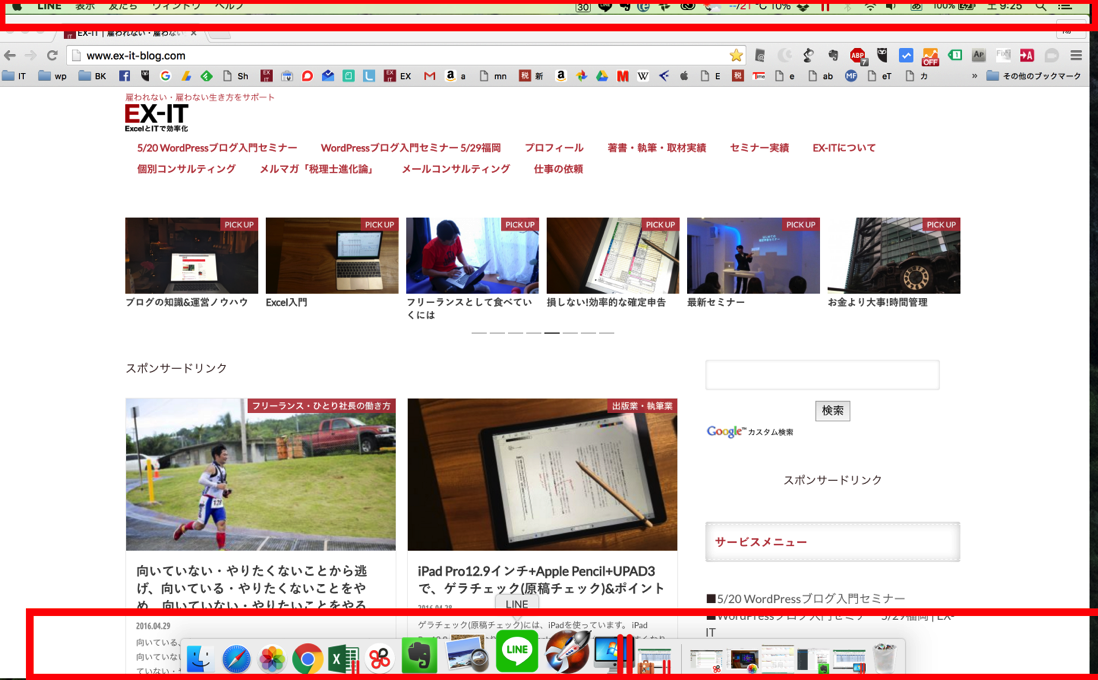Click the highlighted carousel pagination indicator
The image size is (1098, 680).
551,333
